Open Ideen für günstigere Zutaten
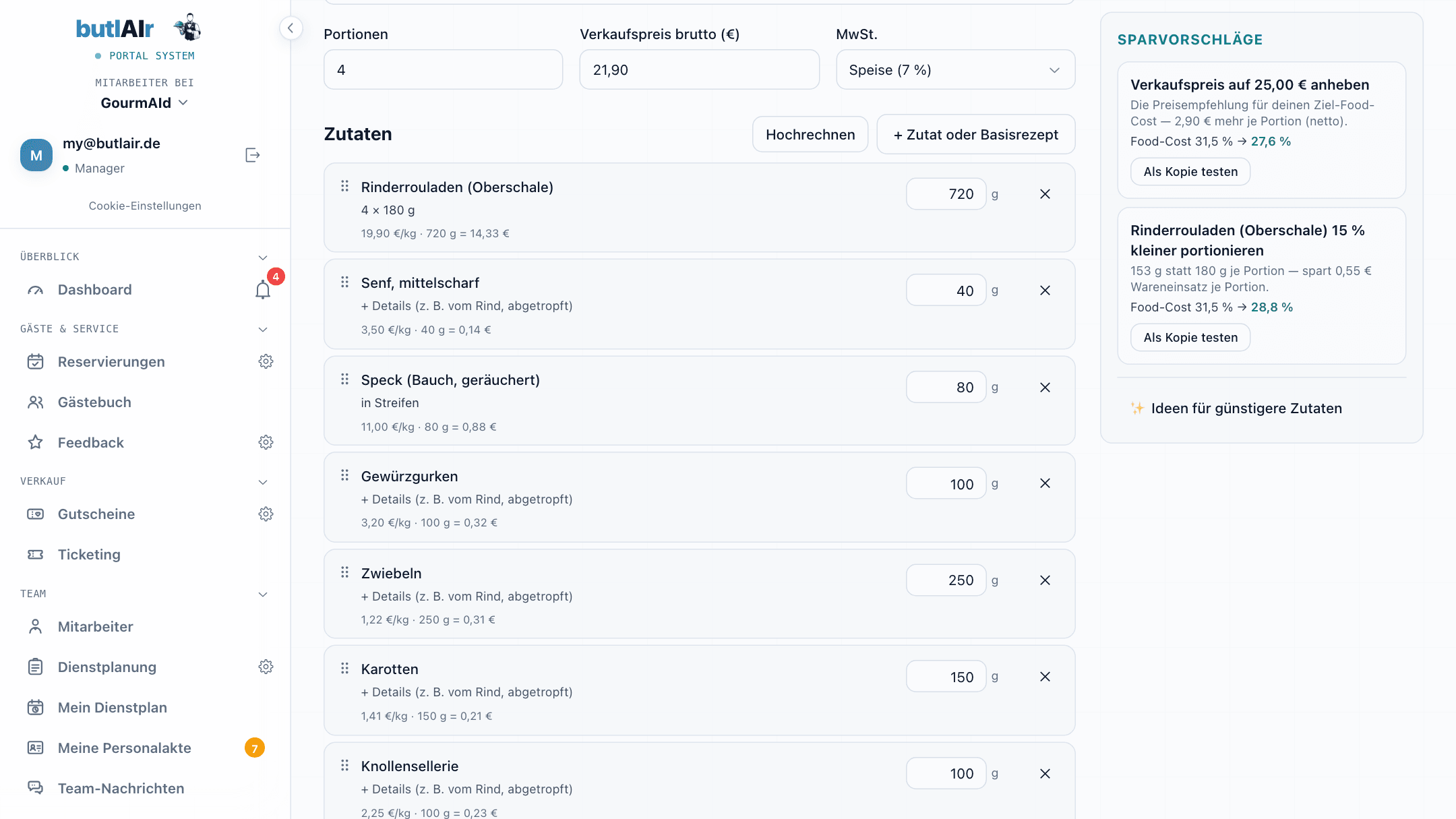 1236,408
